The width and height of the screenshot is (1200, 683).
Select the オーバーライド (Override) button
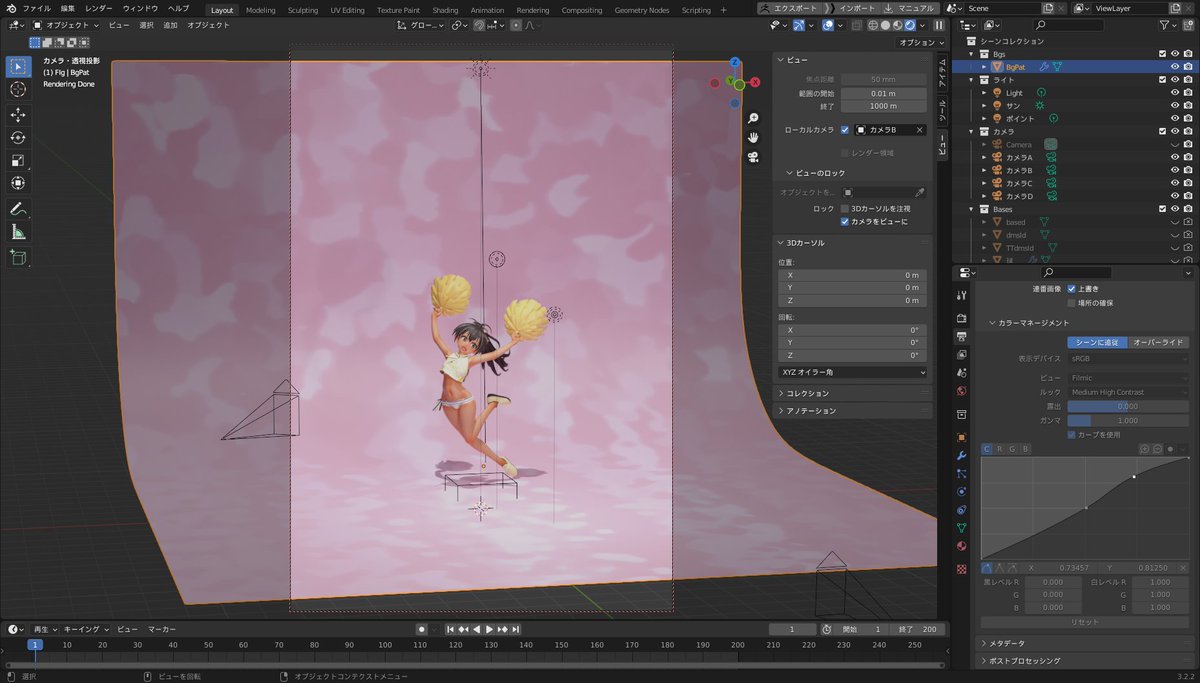coord(1160,343)
